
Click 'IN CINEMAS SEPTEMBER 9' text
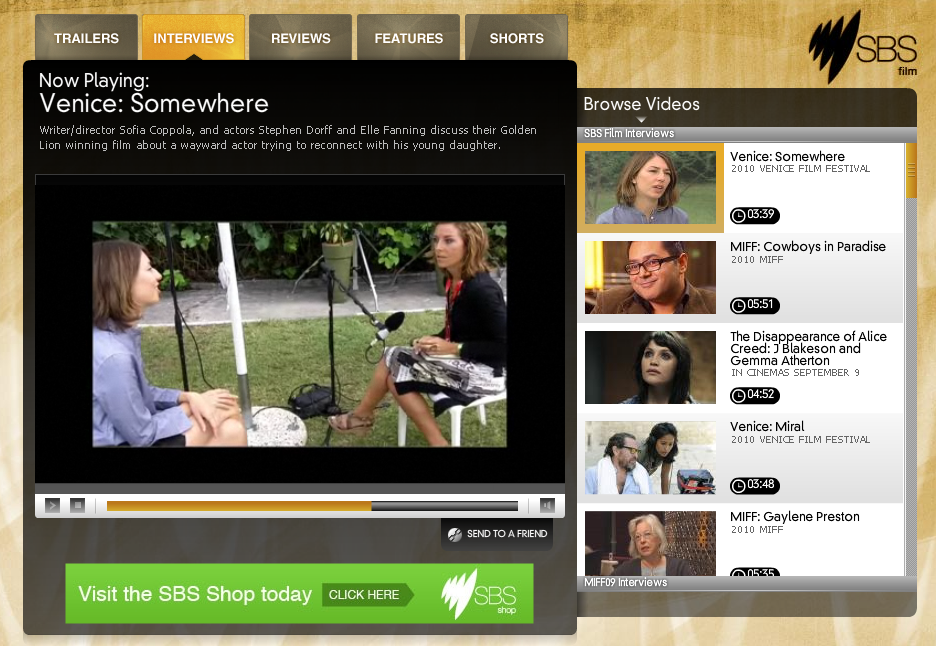[795, 373]
